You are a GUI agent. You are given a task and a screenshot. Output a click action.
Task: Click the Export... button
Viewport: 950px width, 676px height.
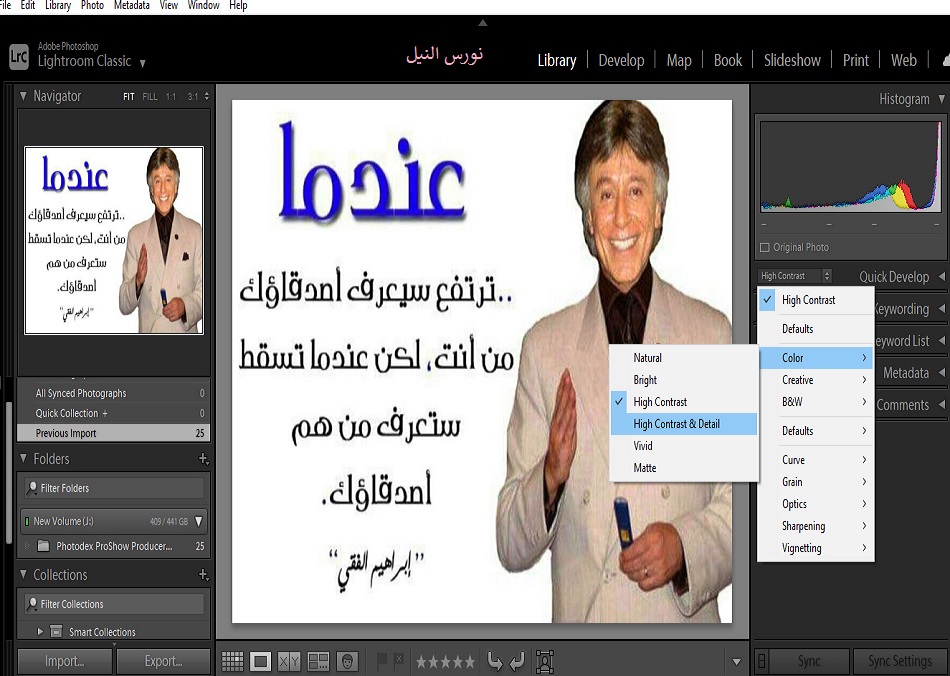[x=163, y=661]
